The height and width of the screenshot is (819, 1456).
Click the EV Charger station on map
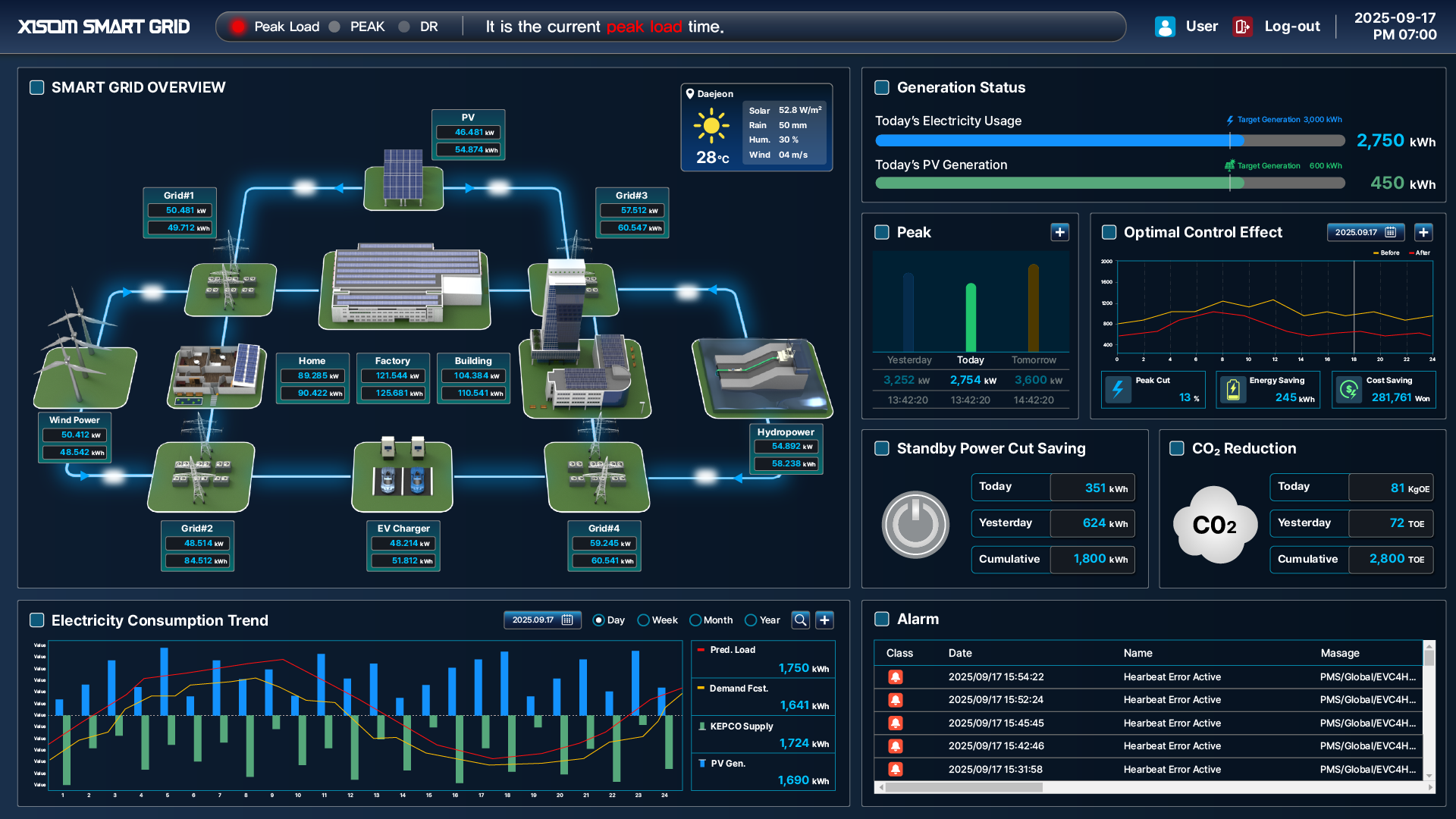click(403, 476)
